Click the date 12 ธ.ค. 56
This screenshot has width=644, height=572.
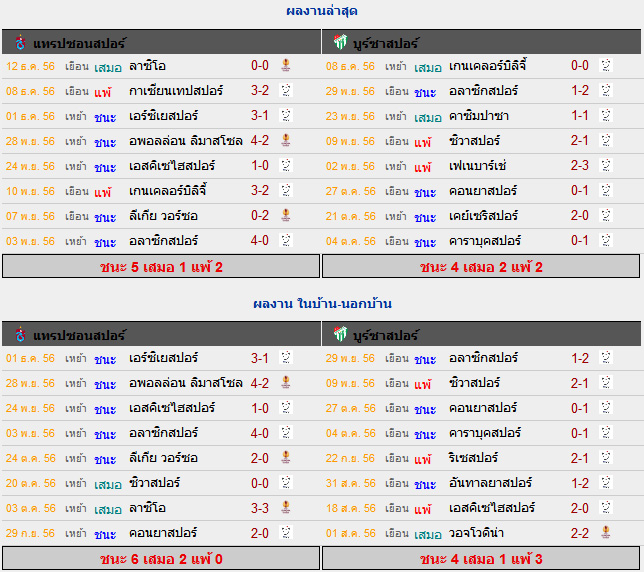click(x=30, y=66)
